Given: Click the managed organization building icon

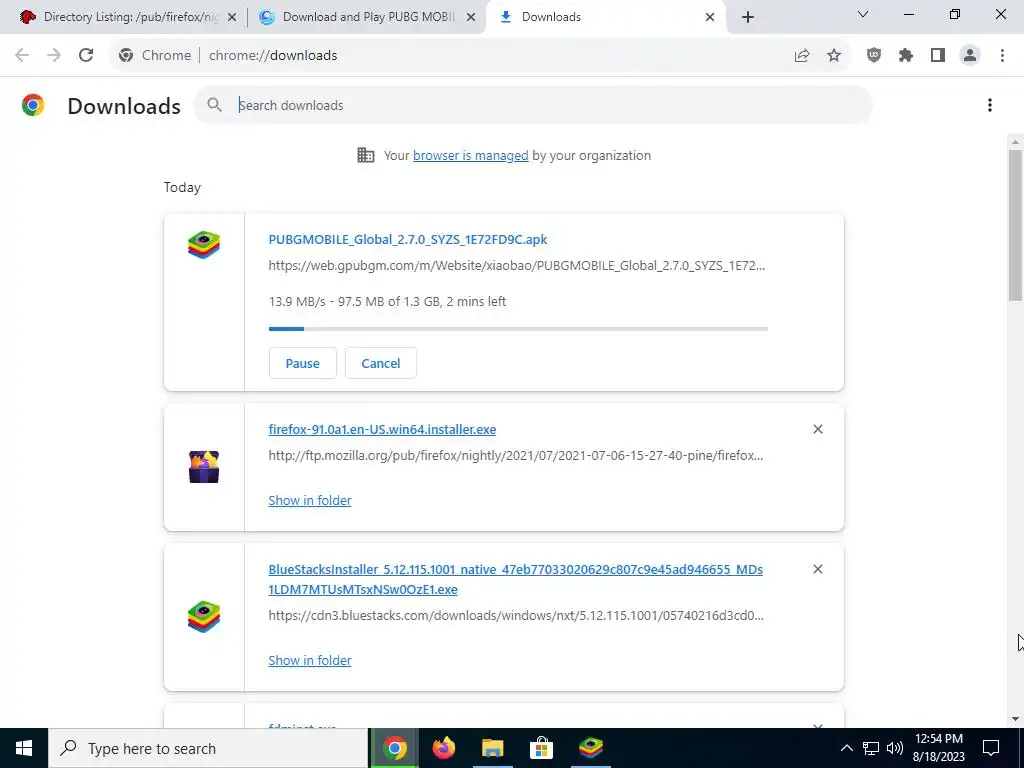Looking at the screenshot, I should pos(366,155).
